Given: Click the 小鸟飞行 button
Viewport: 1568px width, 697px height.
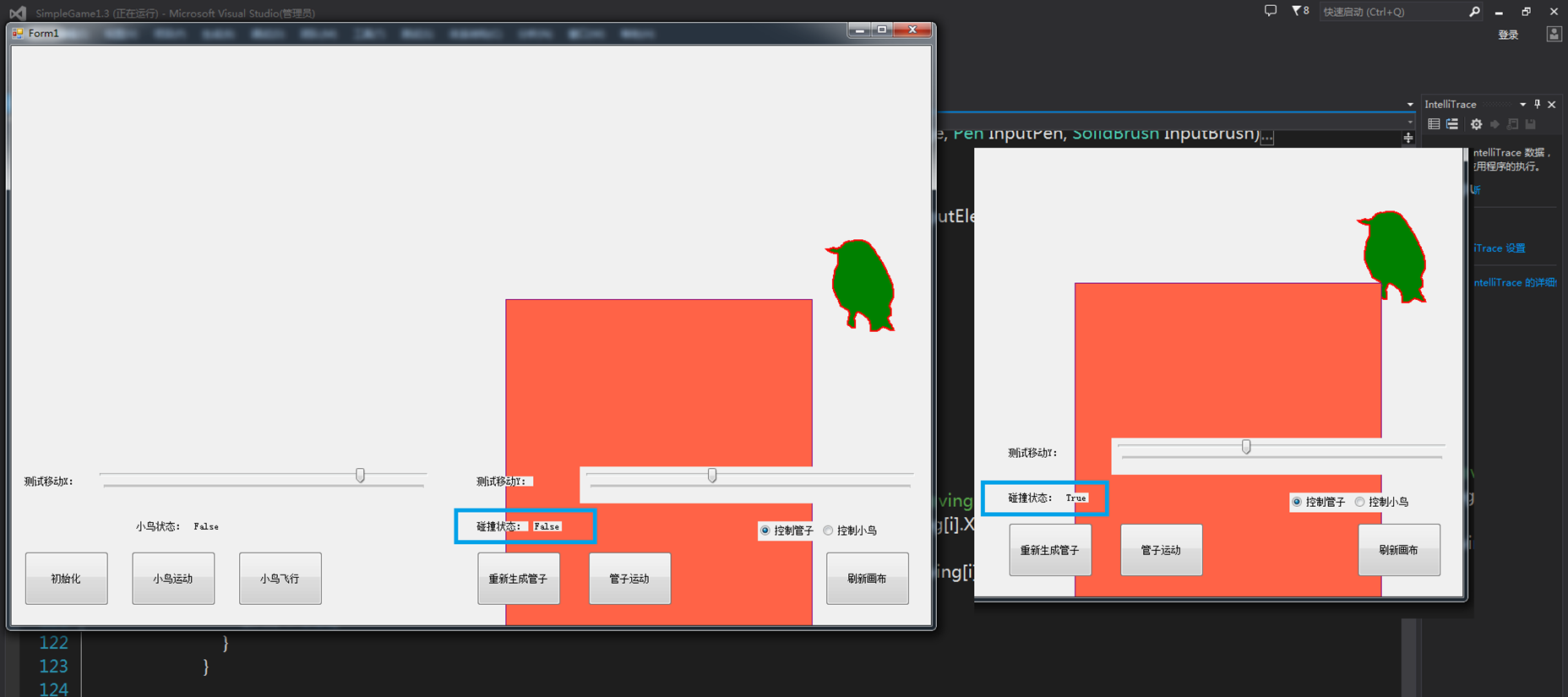Looking at the screenshot, I should 280,579.
